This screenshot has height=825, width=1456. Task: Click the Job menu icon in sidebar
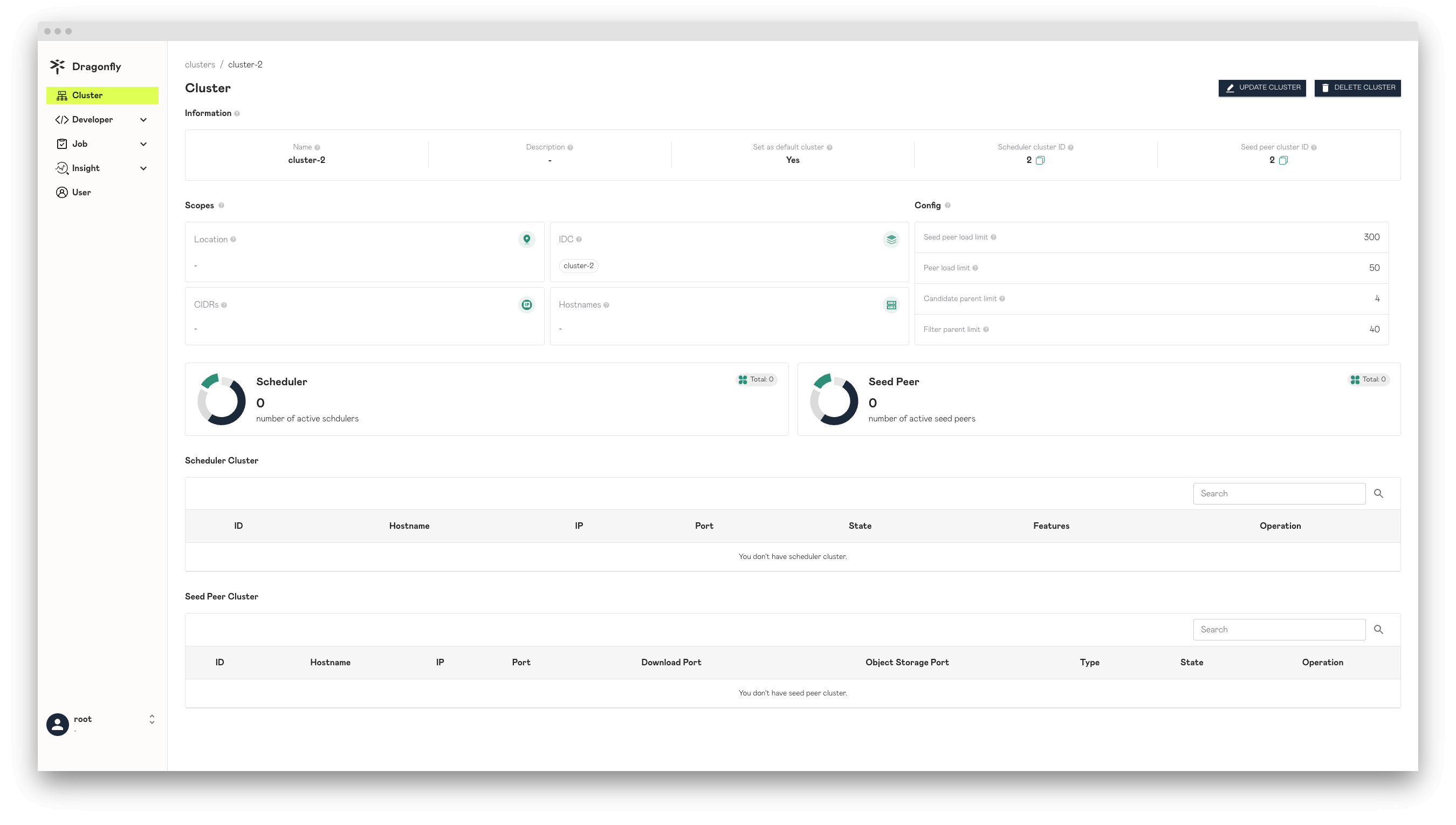(x=62, y=143)
